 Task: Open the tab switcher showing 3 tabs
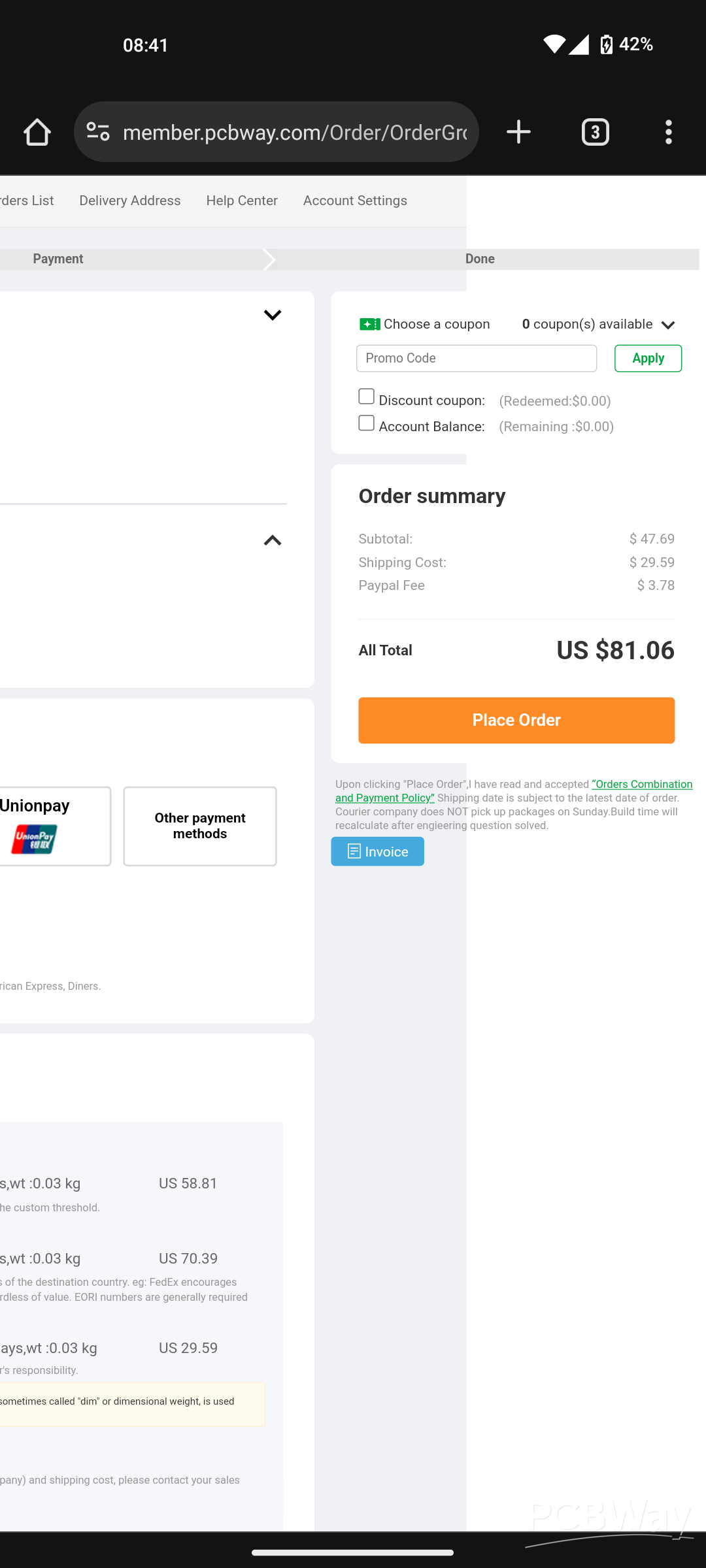pyautogui.click(x=595, y=132)
